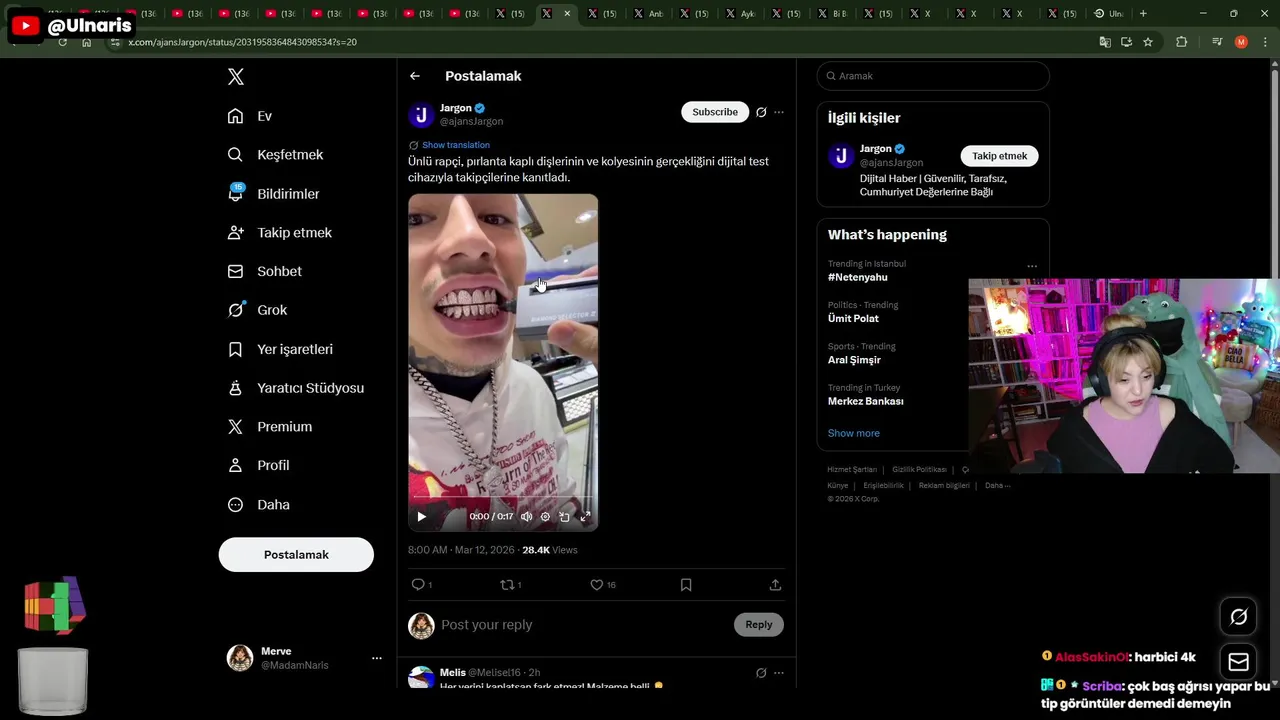The image size is (1280, 720).
Task: Open more options on Melis reply
Action: [x=779, y=673]
